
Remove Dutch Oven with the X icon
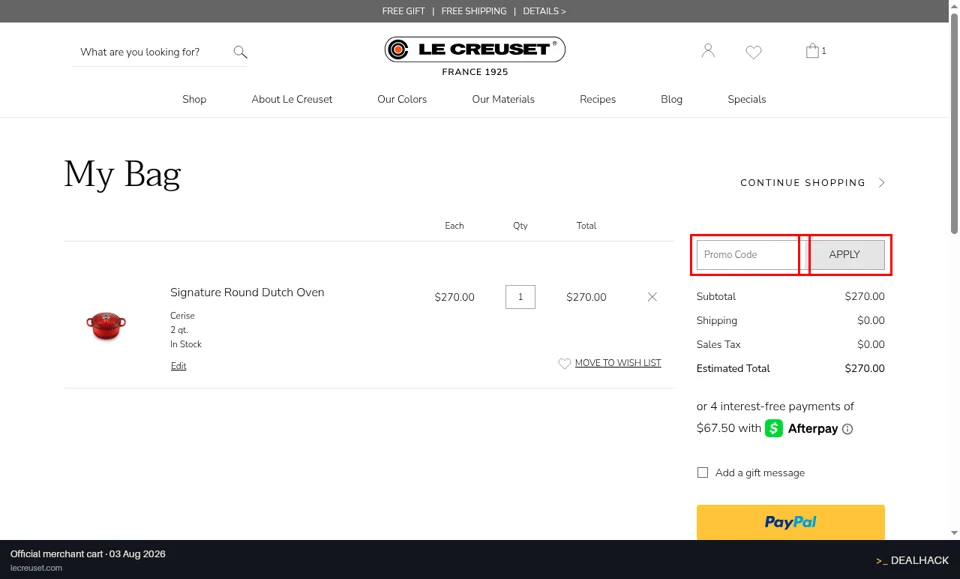coord(652,297)
